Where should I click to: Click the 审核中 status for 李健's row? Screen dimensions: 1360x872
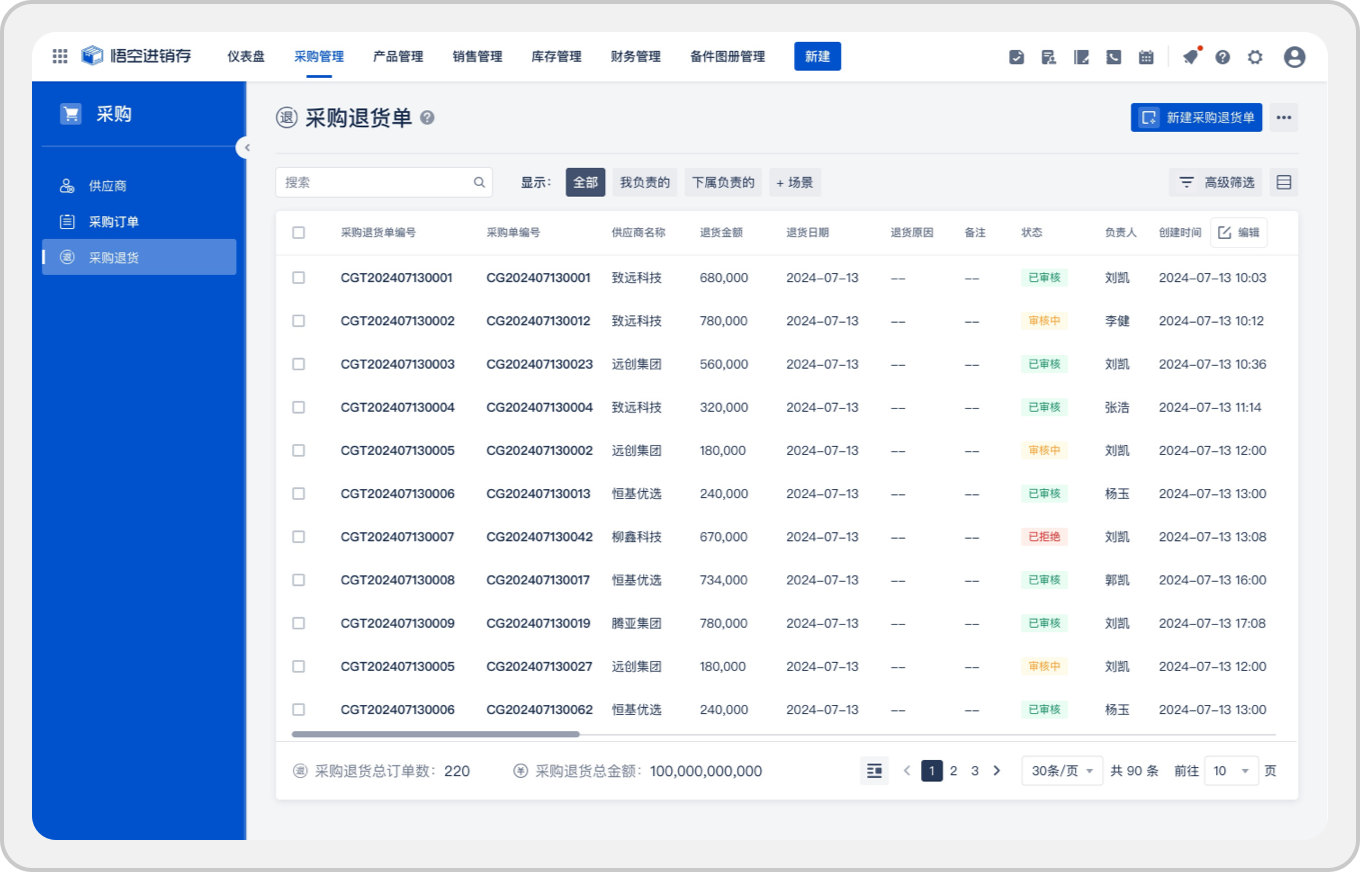coord(1044,320)
